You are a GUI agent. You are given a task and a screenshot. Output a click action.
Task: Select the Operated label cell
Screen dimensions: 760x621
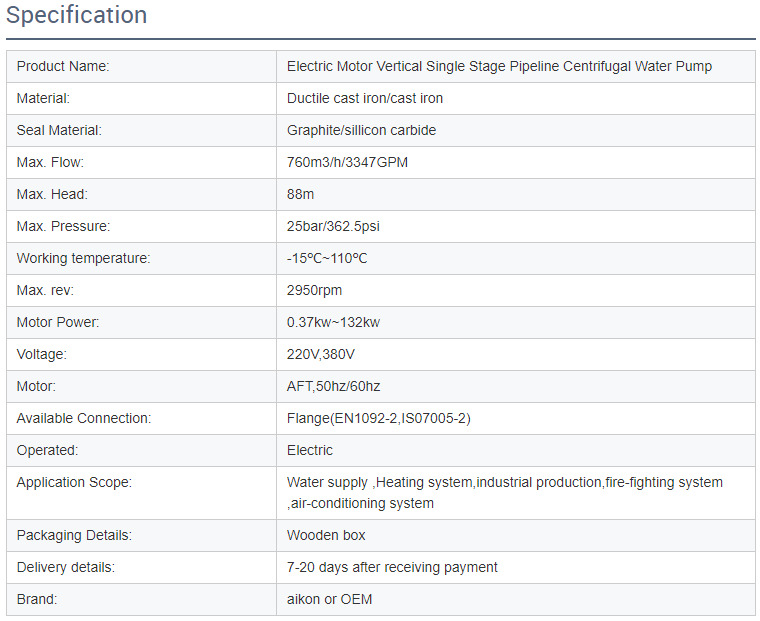pos(142,450)
